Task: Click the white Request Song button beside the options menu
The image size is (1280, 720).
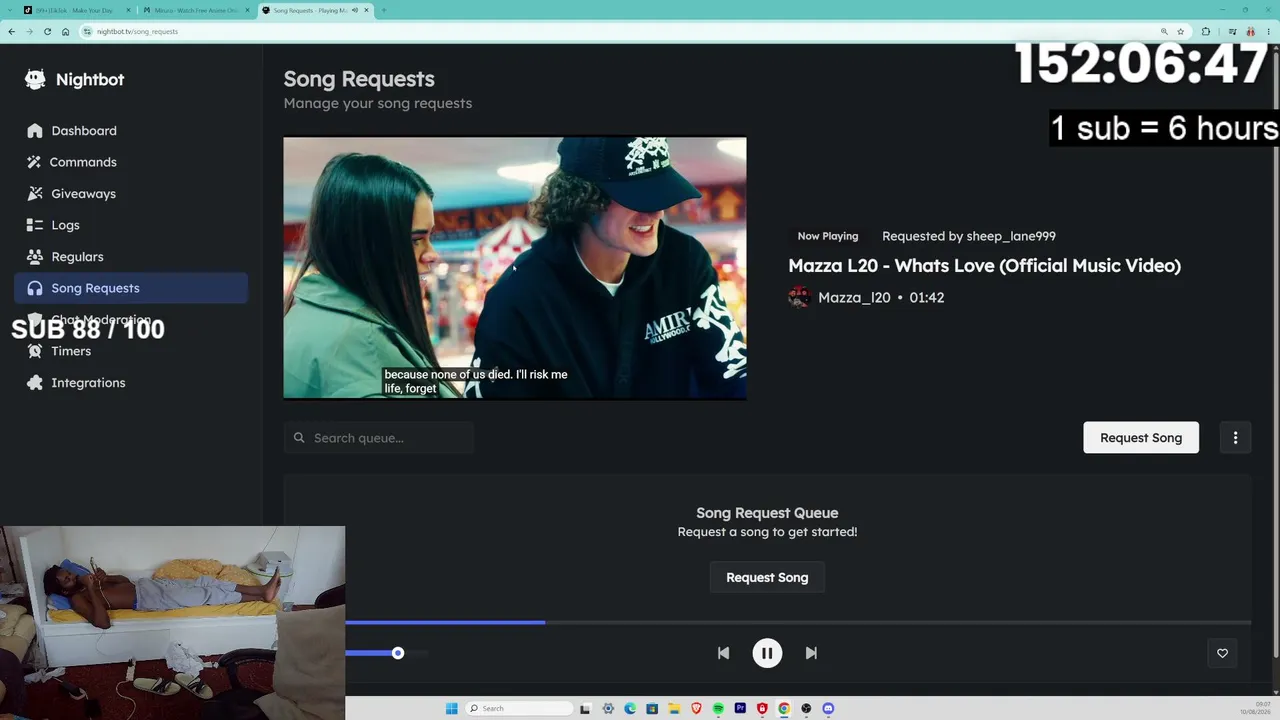Action: pyautogui.click(x=1141, y=438)
